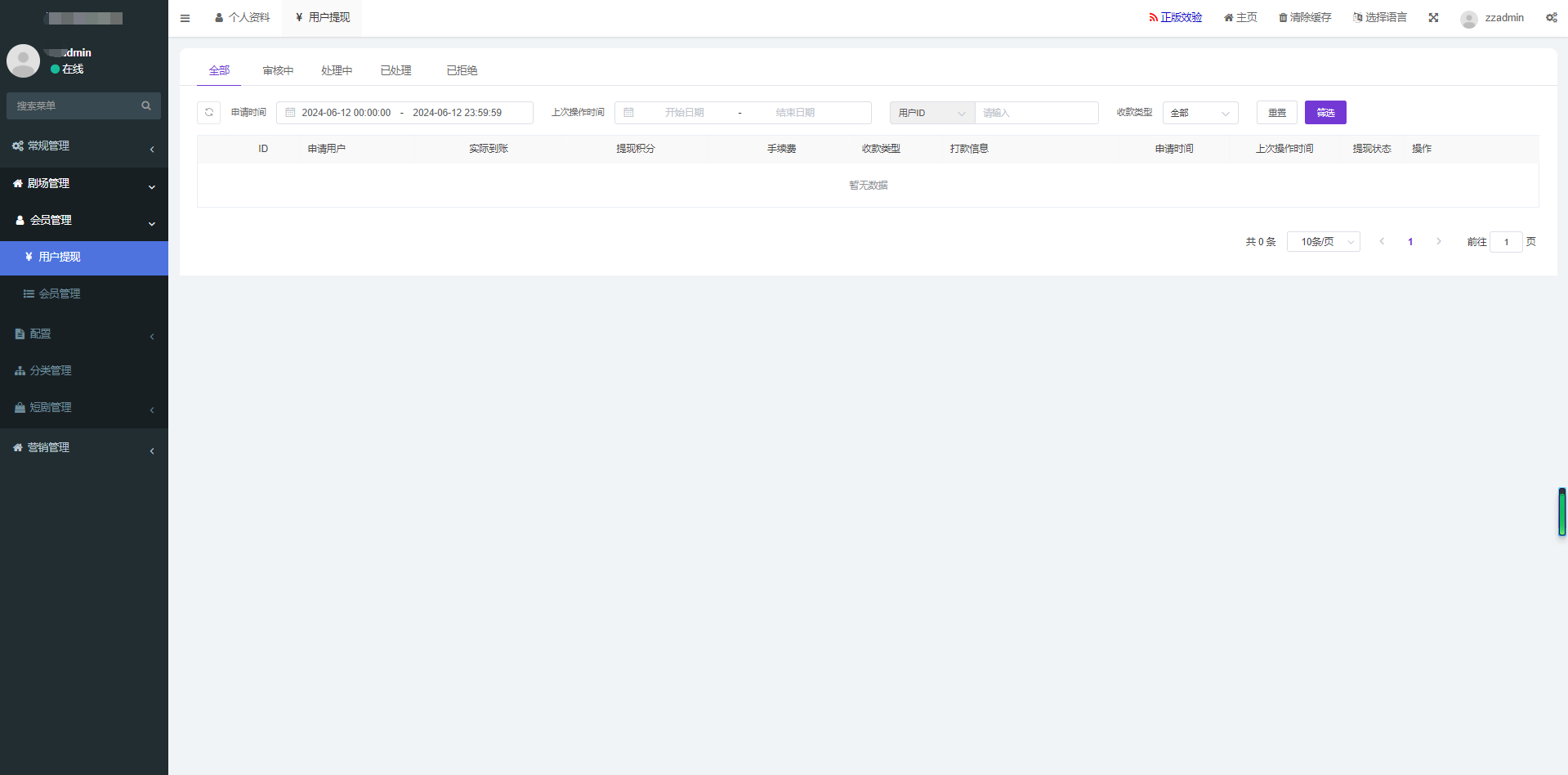The image size is (1568, 775).
Task: Click the refresh table icon
Action: point(209,113)
